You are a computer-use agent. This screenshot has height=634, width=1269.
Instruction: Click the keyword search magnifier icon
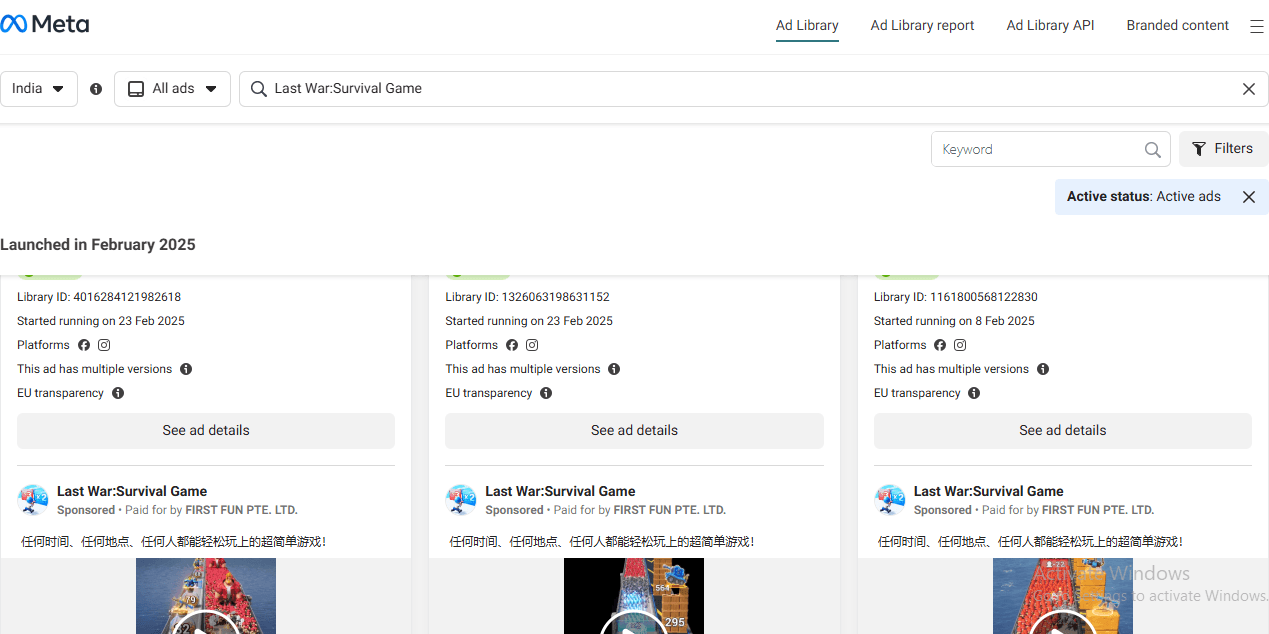click(1152, 150)
